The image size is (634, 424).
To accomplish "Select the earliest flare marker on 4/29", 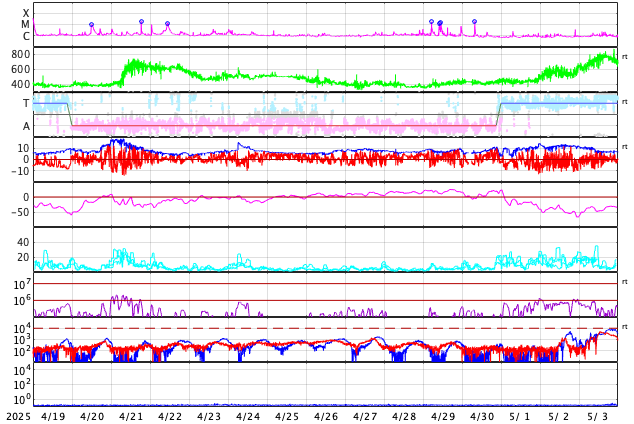I will (x=431, y=21).
